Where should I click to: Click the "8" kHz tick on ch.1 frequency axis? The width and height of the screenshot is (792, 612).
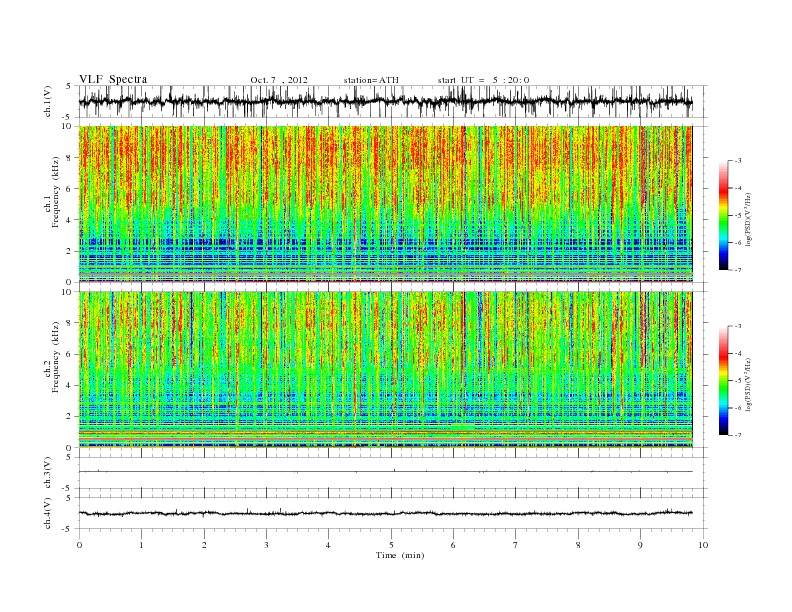coord(69,158)
